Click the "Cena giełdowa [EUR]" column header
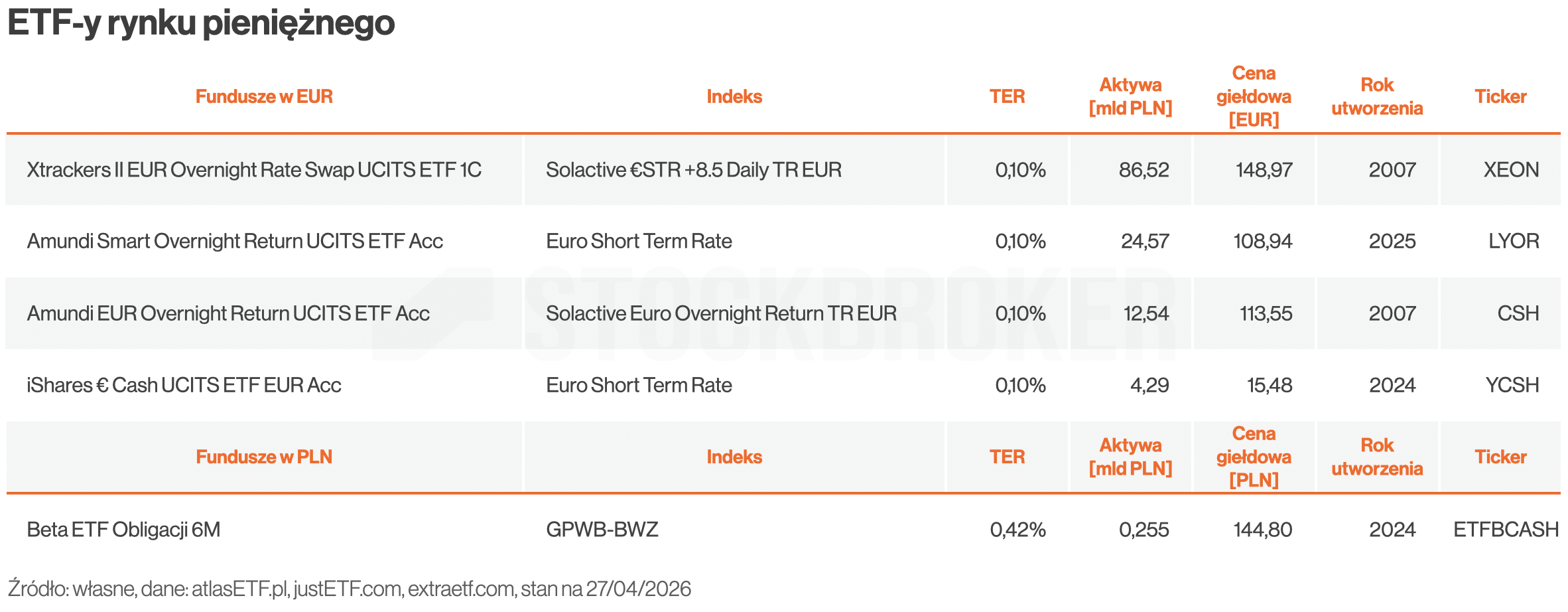Screen dimensions: 1568x612 pos(1254,97)
